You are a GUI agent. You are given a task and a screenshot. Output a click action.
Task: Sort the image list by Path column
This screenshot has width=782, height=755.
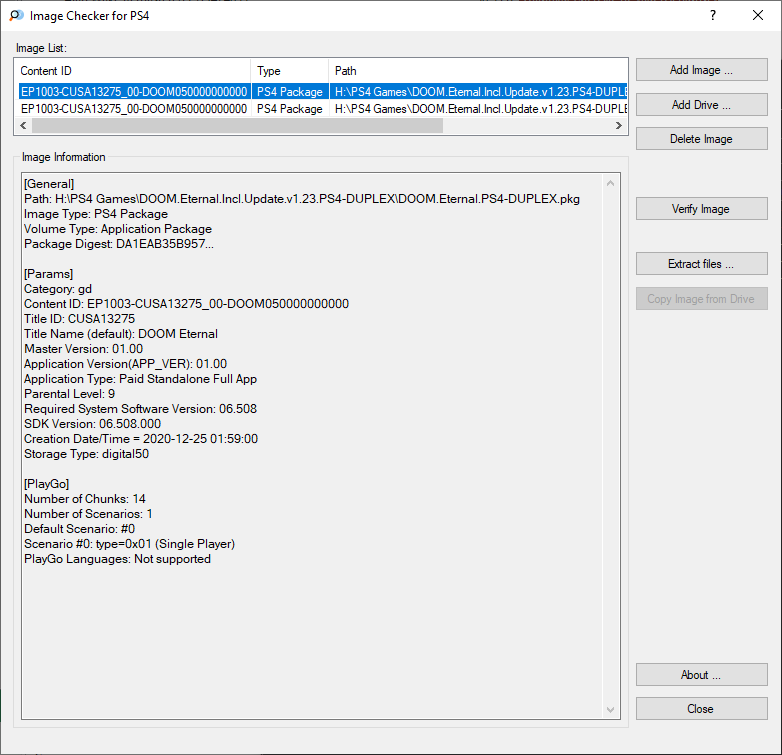click(x=478, y=71)
